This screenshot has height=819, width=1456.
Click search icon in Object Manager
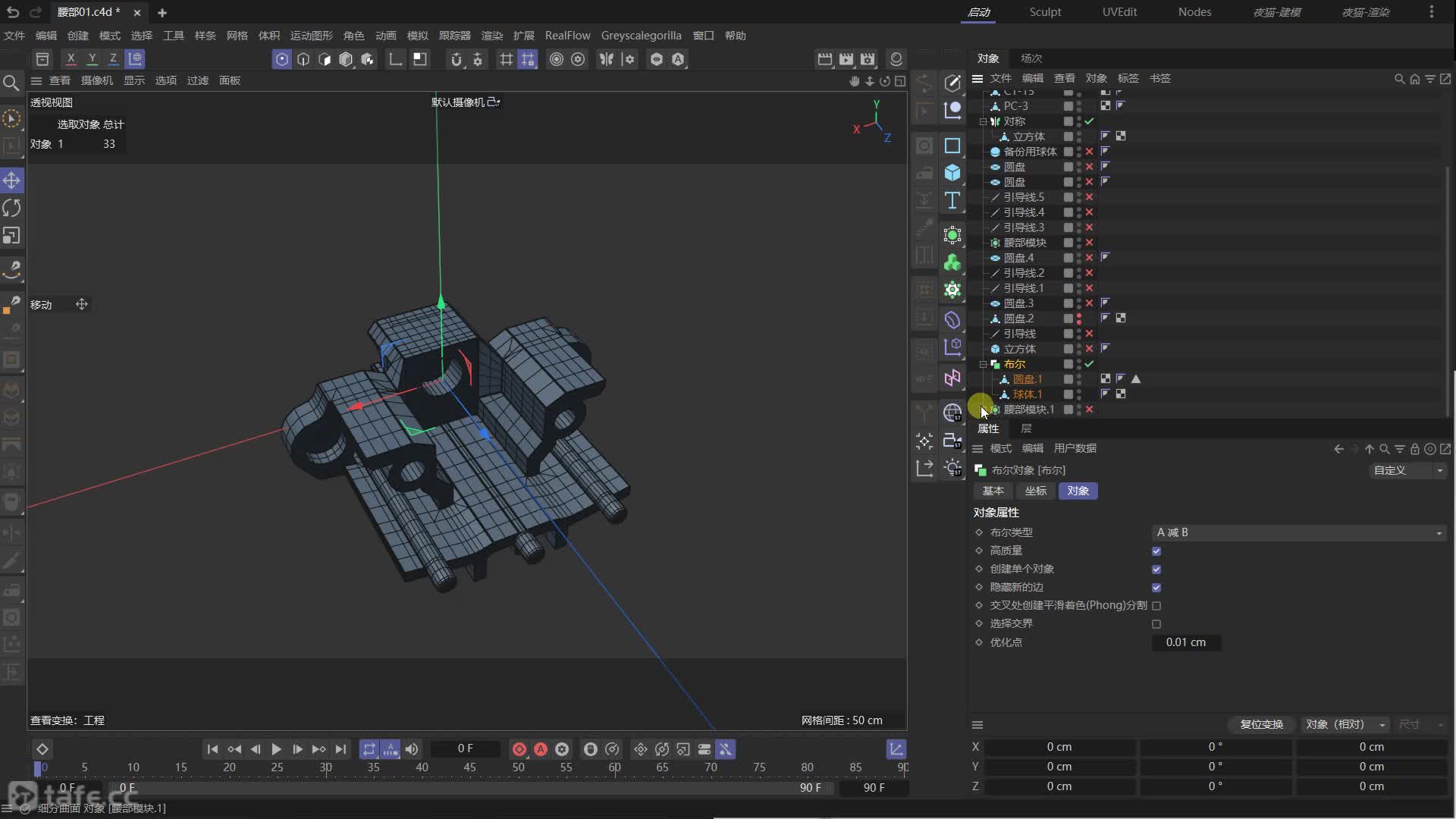(x=1399, y=79)
